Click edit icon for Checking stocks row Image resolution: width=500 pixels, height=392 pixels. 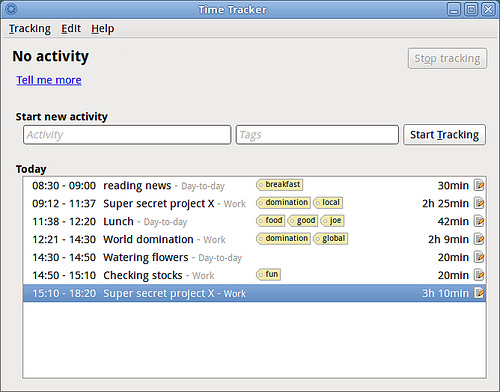click(x=479, y=275)
